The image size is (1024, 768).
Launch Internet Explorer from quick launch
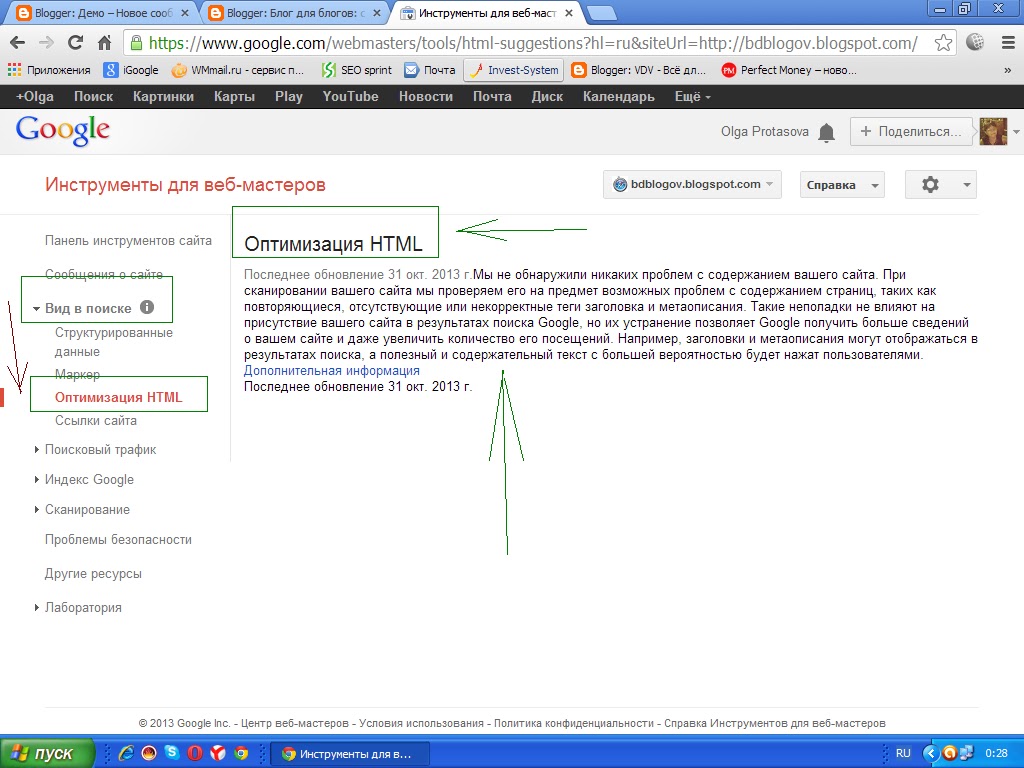point(126,754)
